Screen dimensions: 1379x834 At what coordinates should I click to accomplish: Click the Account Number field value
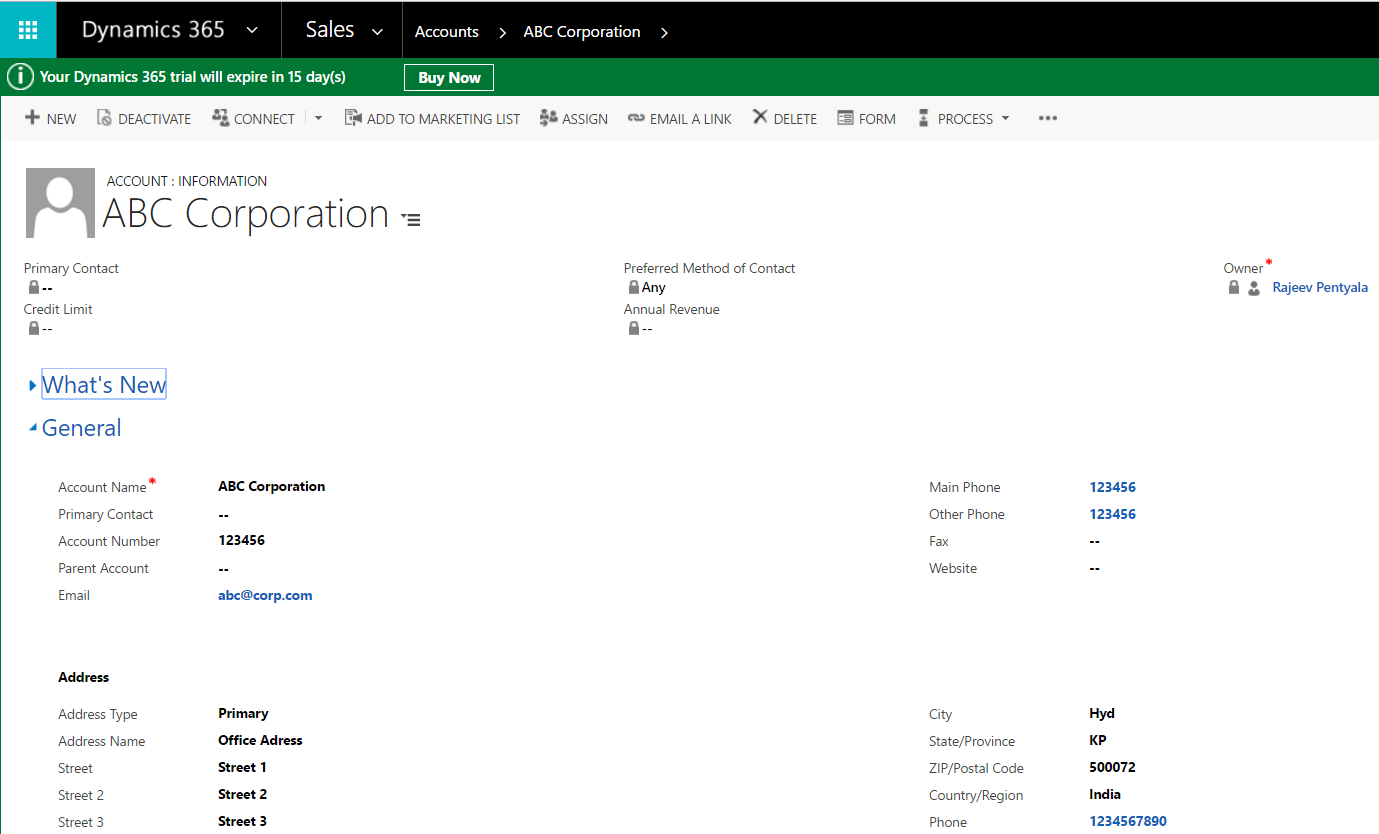tap(241, 540)
